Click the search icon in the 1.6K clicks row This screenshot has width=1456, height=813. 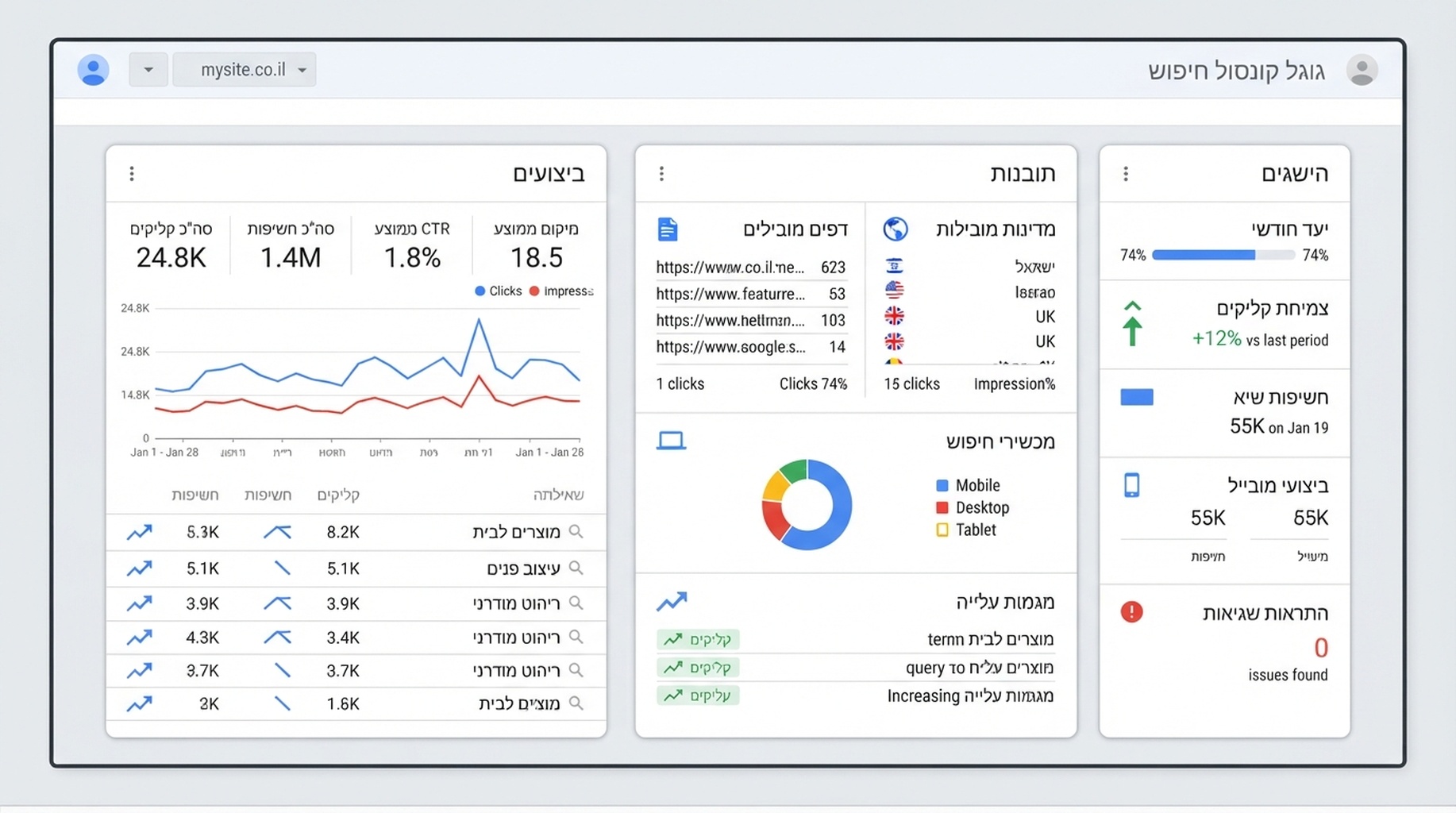pos(576,703)
